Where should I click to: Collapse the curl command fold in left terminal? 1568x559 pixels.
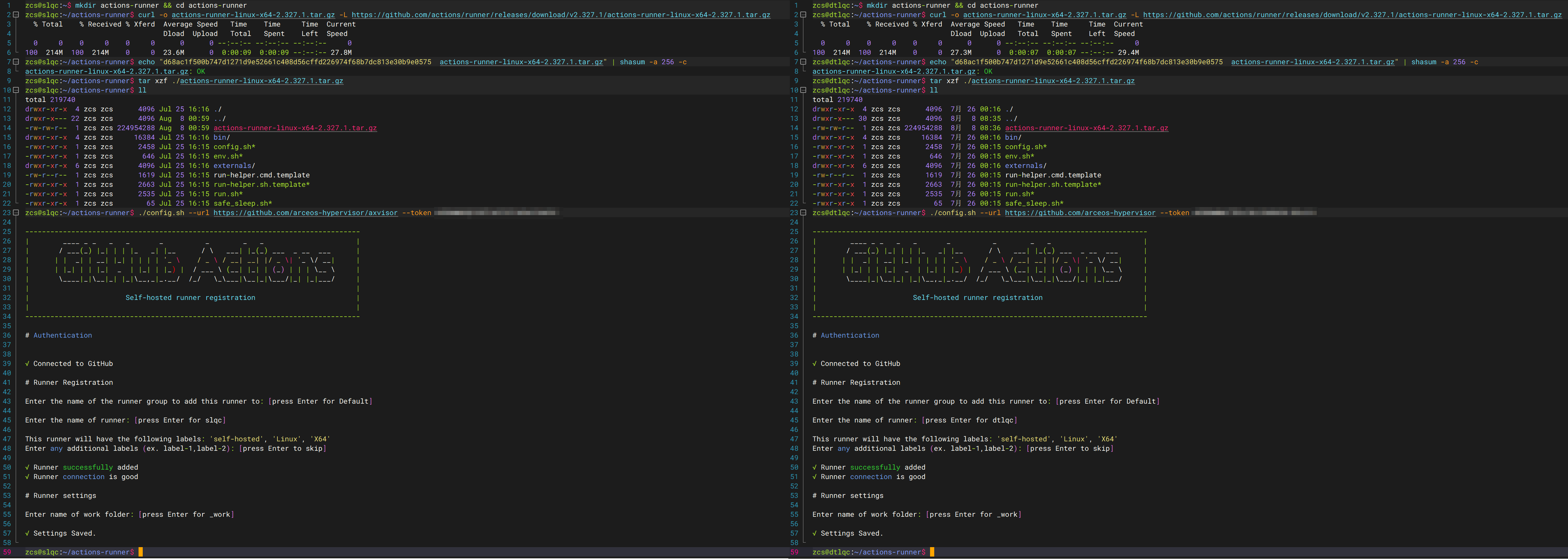pyautogui.click(x=16, y=15)
